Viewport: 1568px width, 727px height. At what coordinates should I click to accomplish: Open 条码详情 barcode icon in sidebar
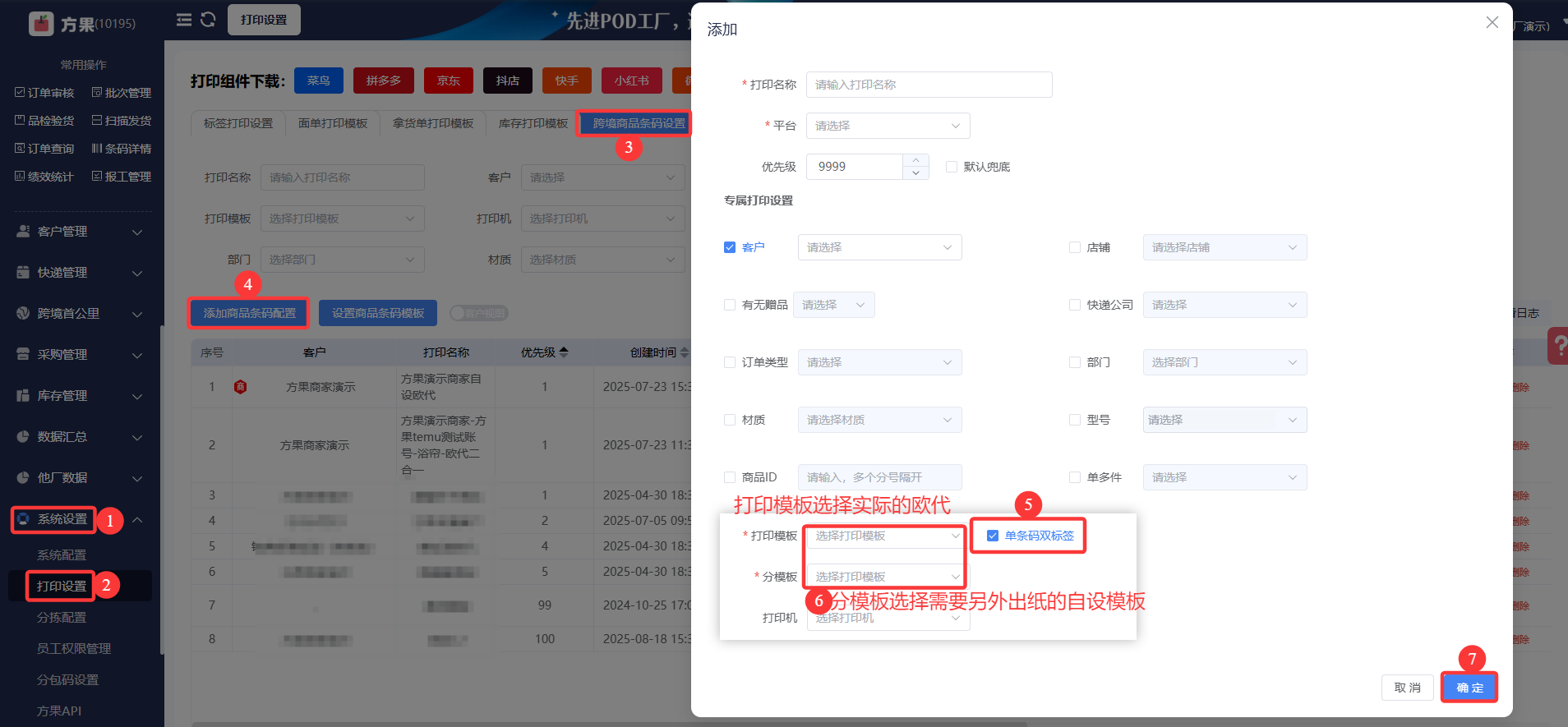coord(97,148)
